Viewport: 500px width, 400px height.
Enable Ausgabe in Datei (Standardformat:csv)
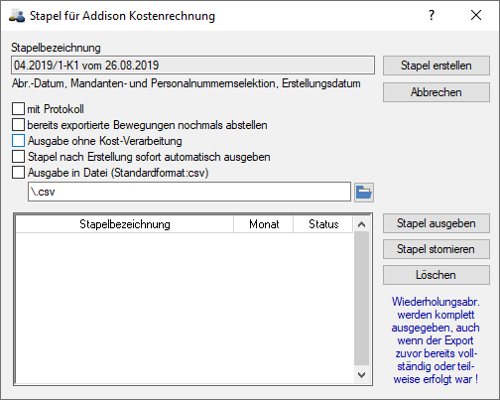tap(18, 173)
